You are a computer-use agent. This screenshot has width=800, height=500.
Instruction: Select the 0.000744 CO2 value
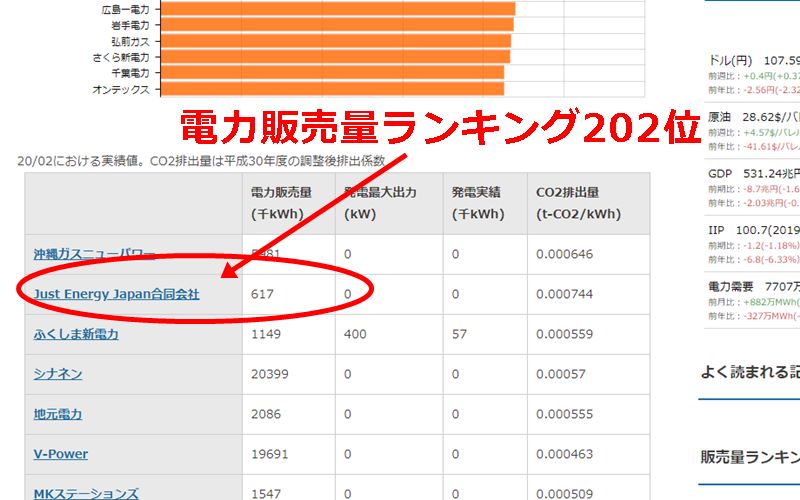(564, 294)
